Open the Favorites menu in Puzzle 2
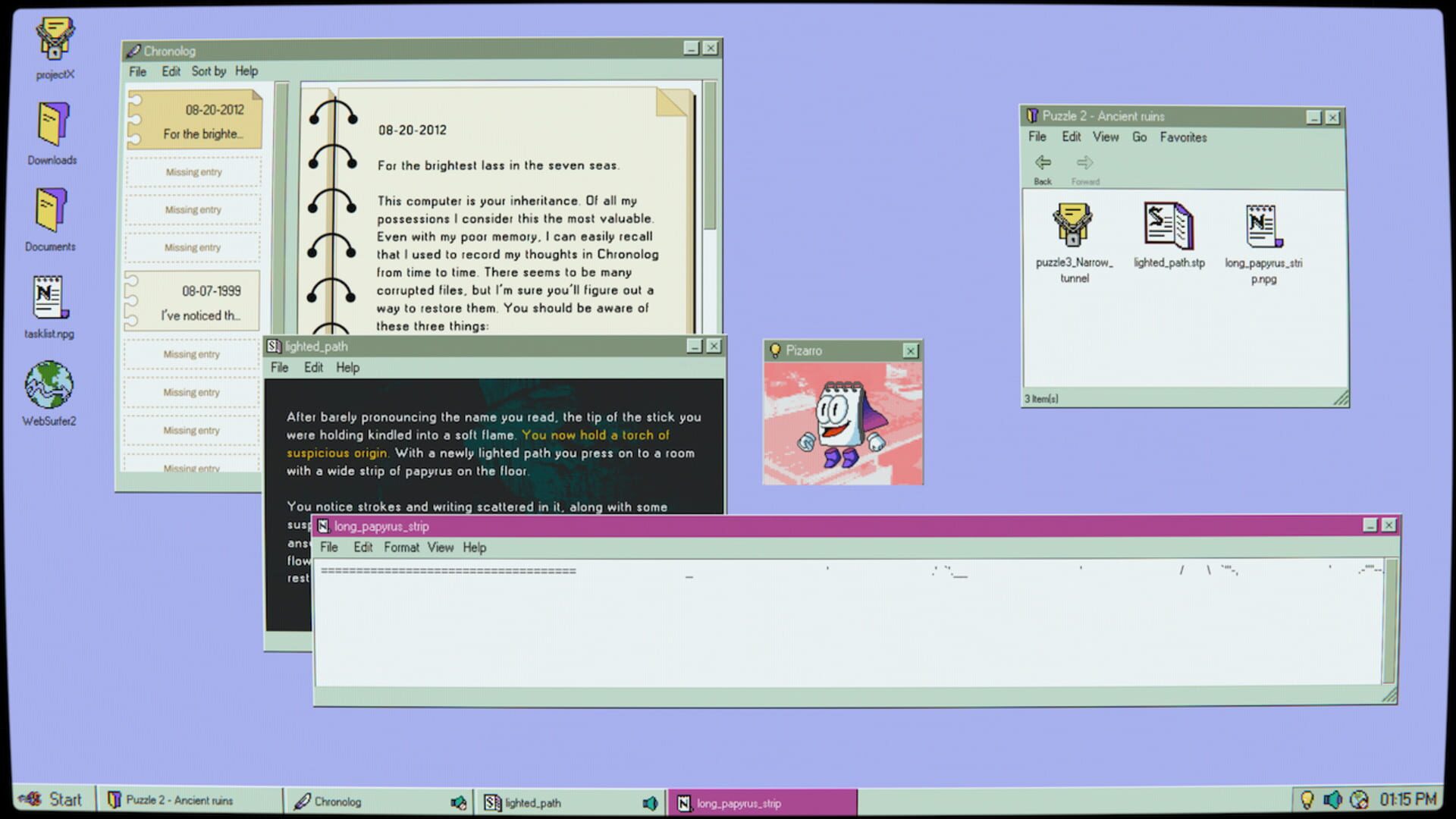 [1185, 137]
